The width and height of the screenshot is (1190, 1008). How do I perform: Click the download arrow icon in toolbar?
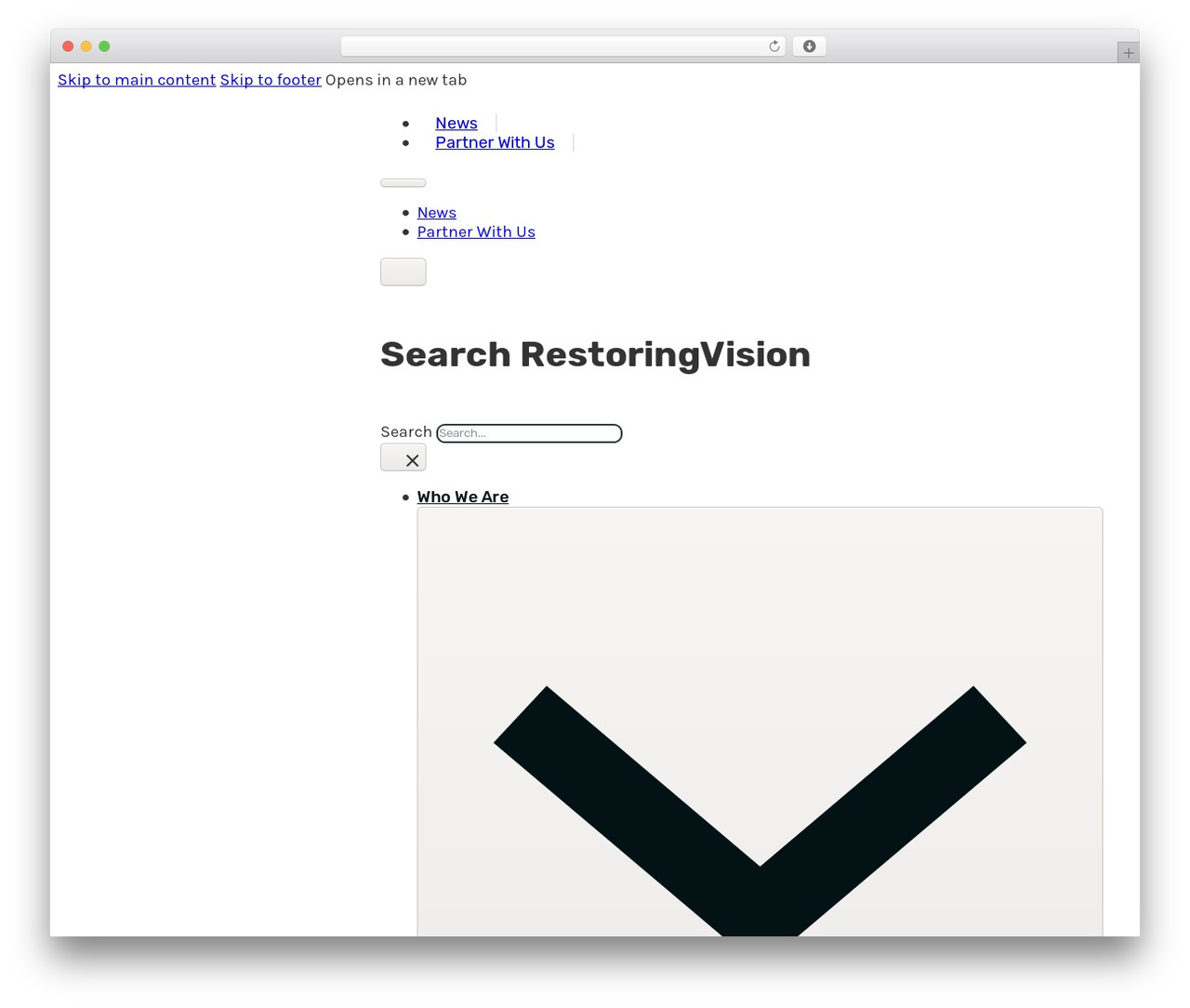[809, 46]
